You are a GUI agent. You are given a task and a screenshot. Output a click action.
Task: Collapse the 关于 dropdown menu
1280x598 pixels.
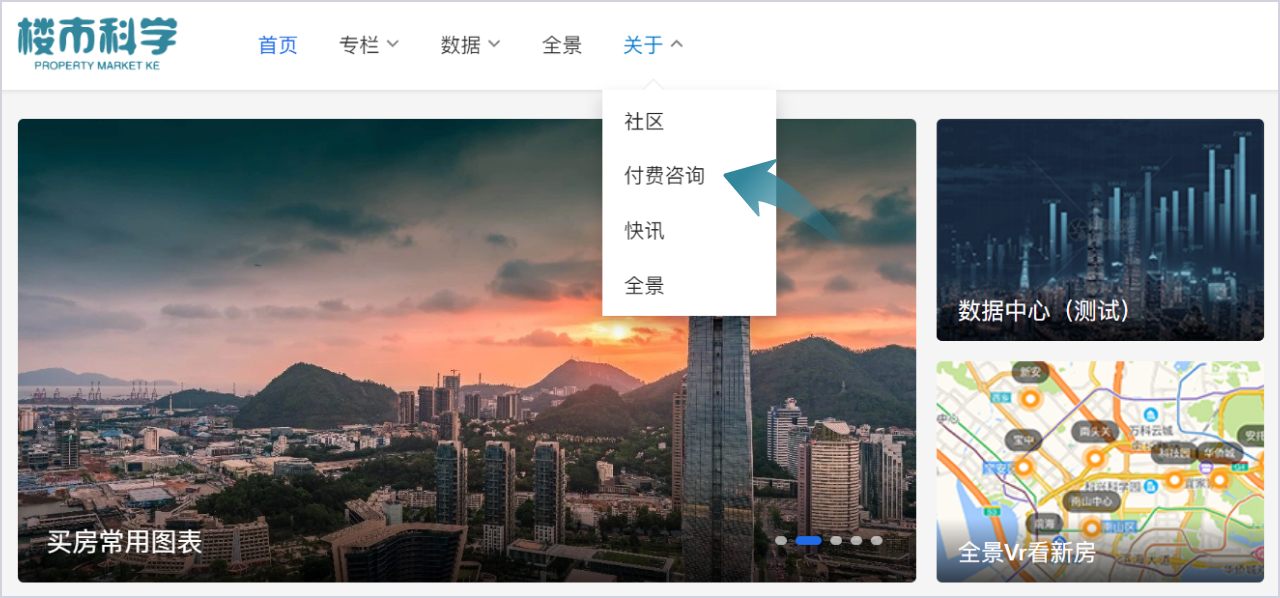tap(653, 45)
